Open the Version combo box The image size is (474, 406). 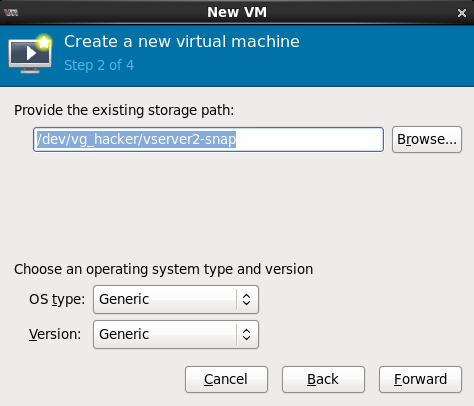176,334
